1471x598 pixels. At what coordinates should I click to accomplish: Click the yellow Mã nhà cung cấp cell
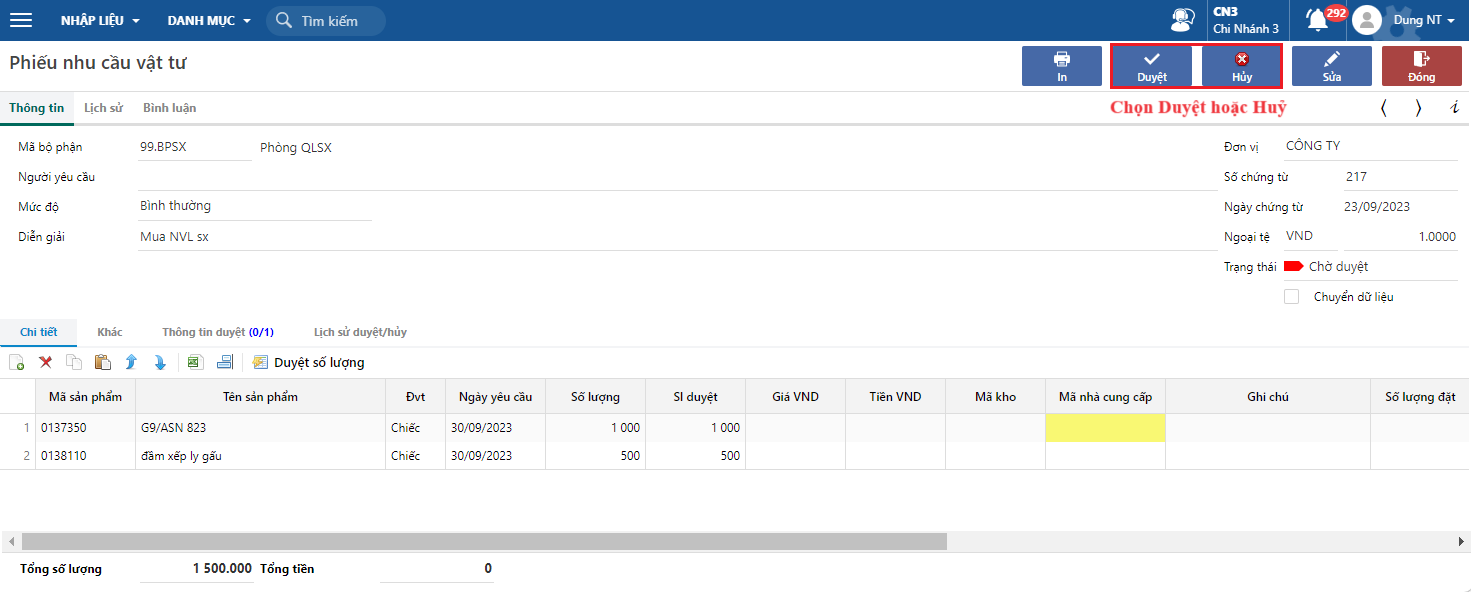1105,428
